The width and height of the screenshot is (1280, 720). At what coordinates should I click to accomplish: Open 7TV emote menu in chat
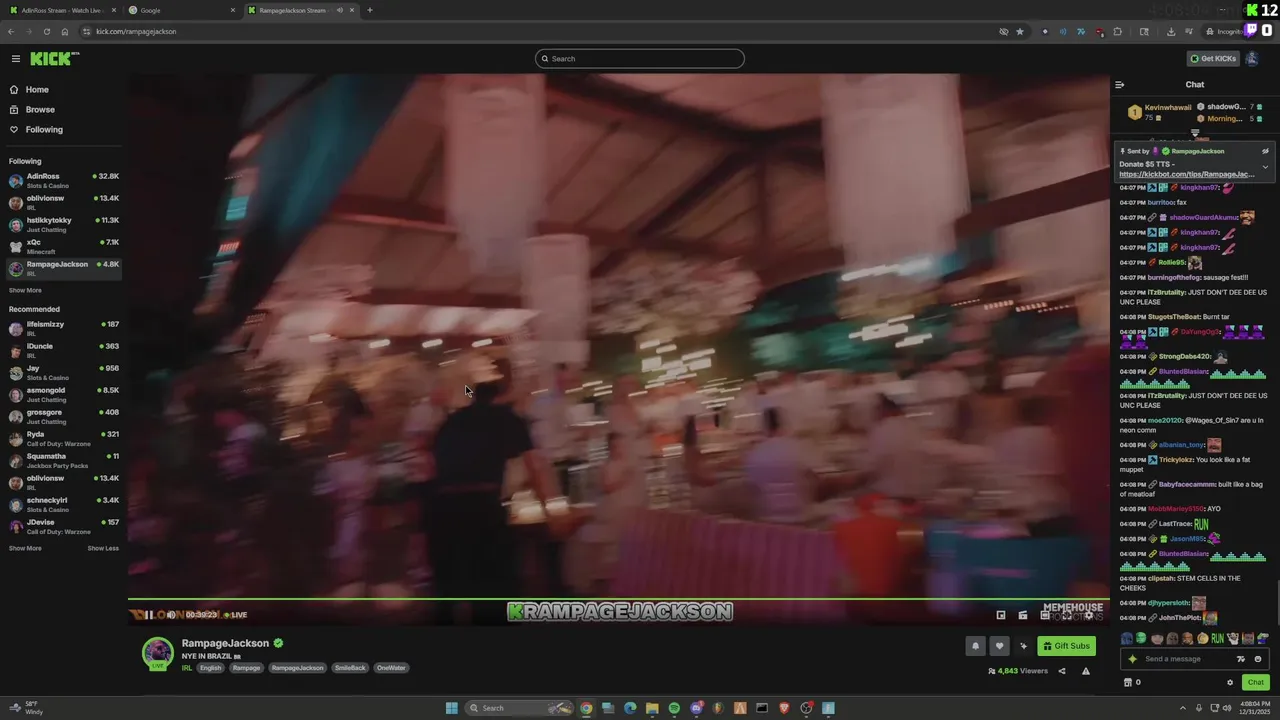1241,659
